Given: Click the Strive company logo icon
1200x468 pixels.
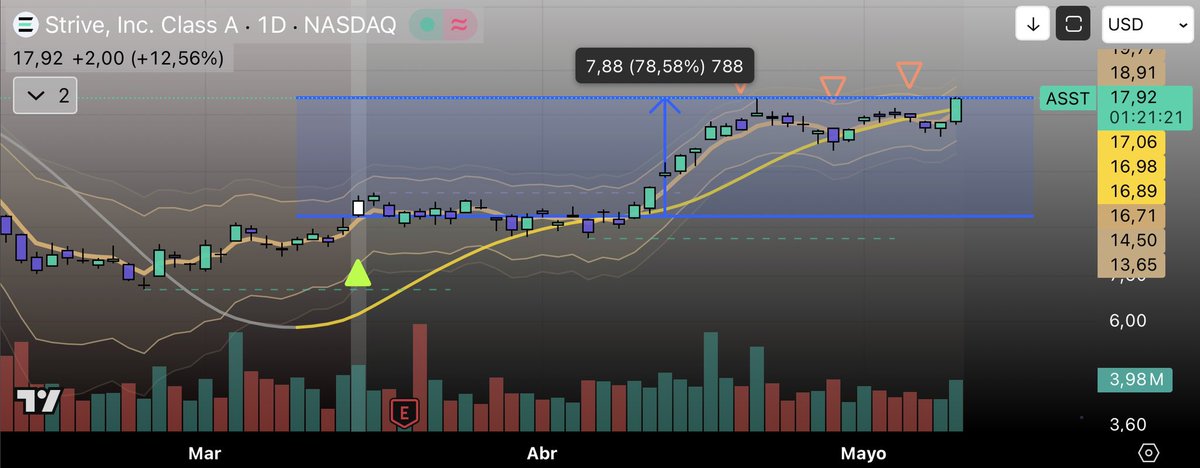Looking at the screenshot, I should coord(25,24).
